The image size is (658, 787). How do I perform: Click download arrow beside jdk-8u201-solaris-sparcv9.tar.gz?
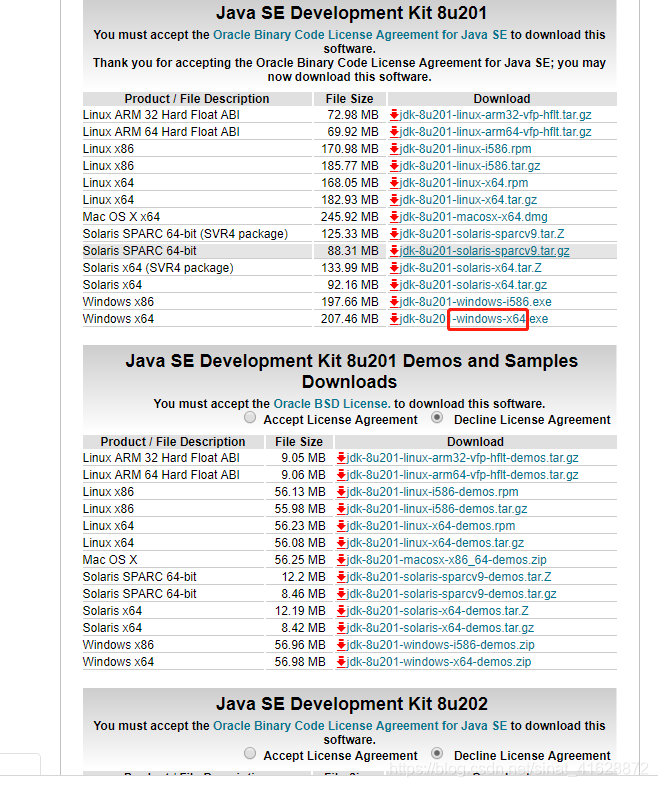pyautogui.click(x=394, y=251)
